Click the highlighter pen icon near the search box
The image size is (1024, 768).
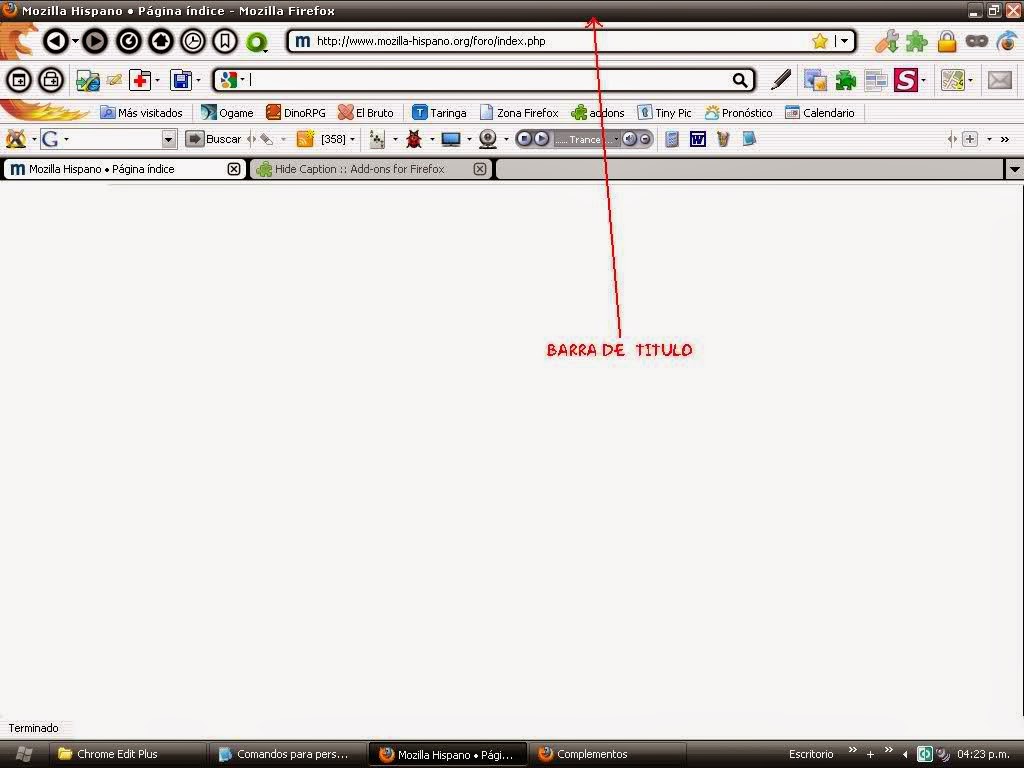pyautogui.click(x=782, y=80)
